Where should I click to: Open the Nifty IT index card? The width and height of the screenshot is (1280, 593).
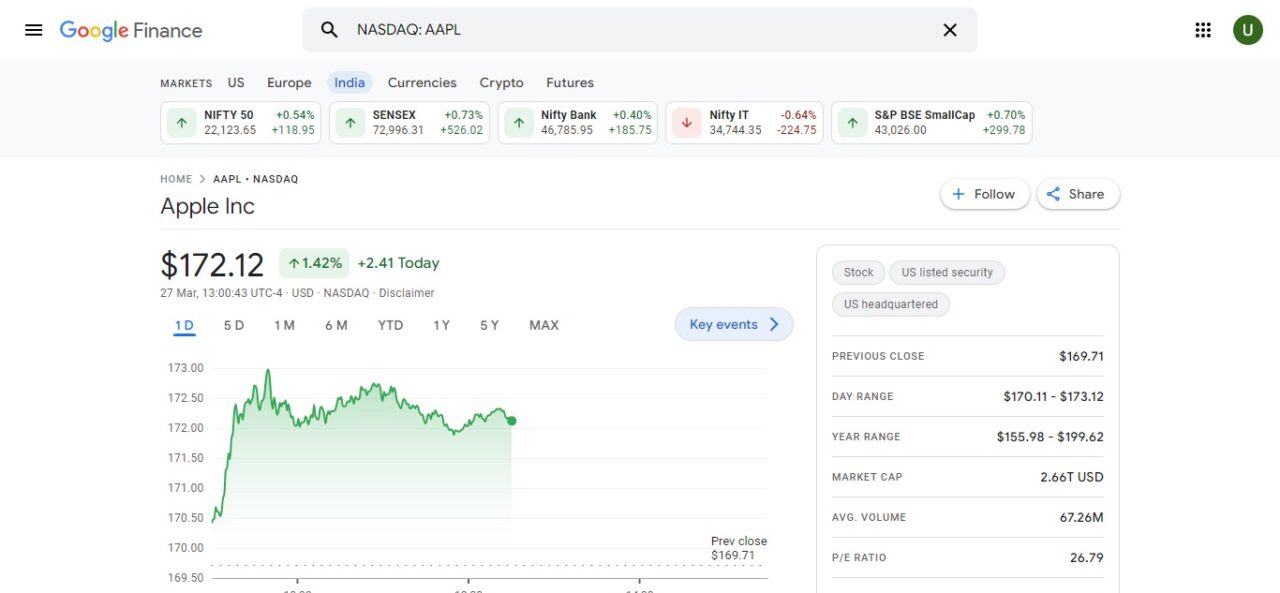coord(744,123)
